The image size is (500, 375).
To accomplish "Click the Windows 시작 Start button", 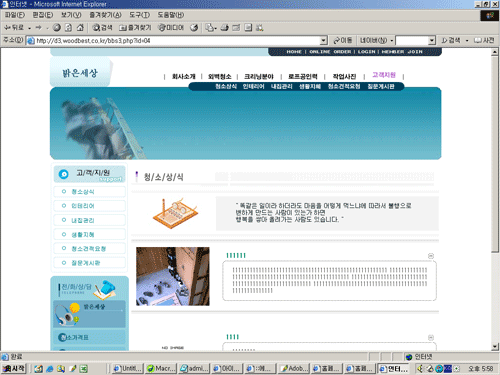I will tap(14, 369).
